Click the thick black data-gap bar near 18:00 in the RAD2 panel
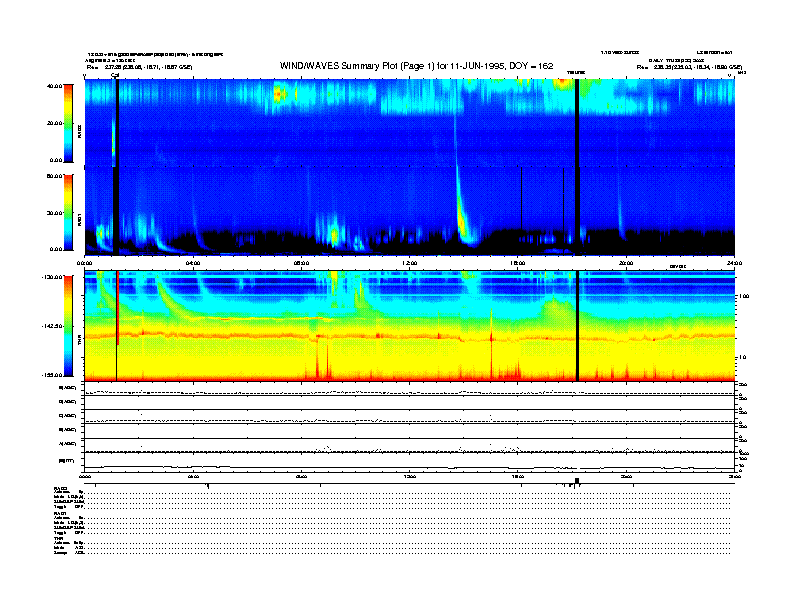This screenshot has width=792, height=612. (577, 123)
